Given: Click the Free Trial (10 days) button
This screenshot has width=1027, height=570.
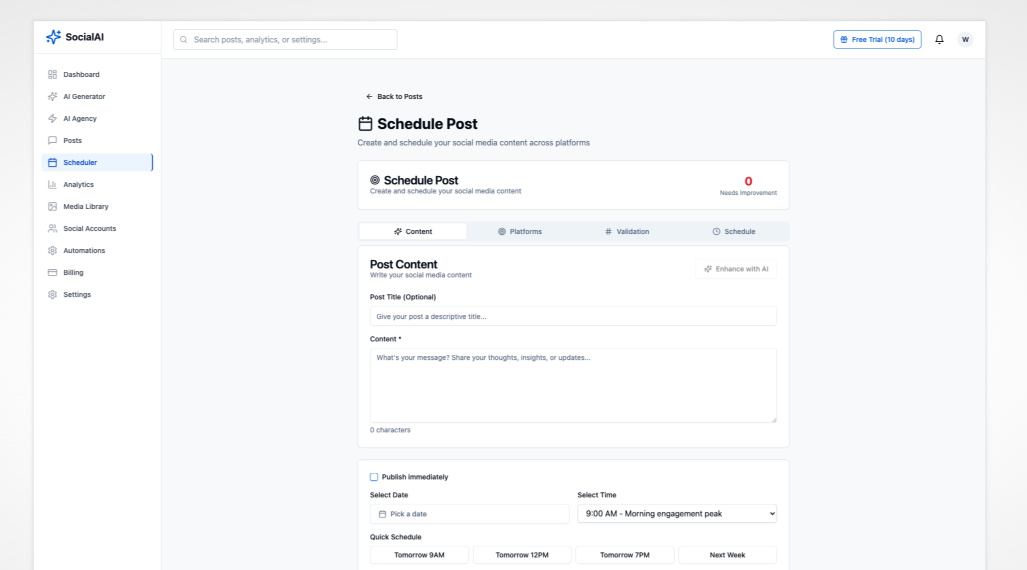Looking at the screenshot, I should tap(877, 40).
